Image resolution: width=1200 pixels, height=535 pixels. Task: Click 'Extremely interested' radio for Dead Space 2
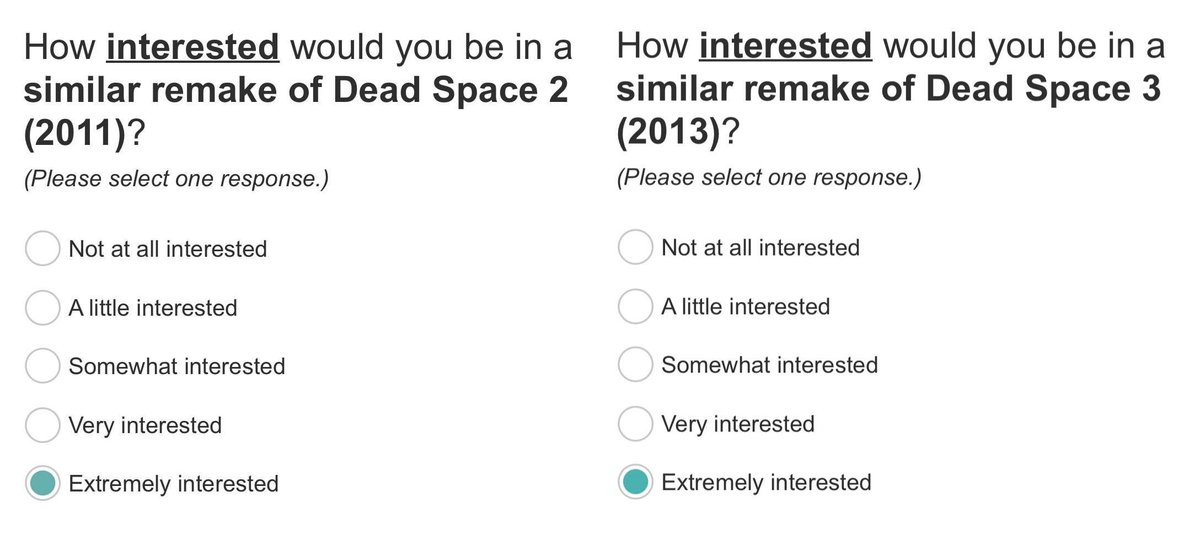click(x=41, y=484)
